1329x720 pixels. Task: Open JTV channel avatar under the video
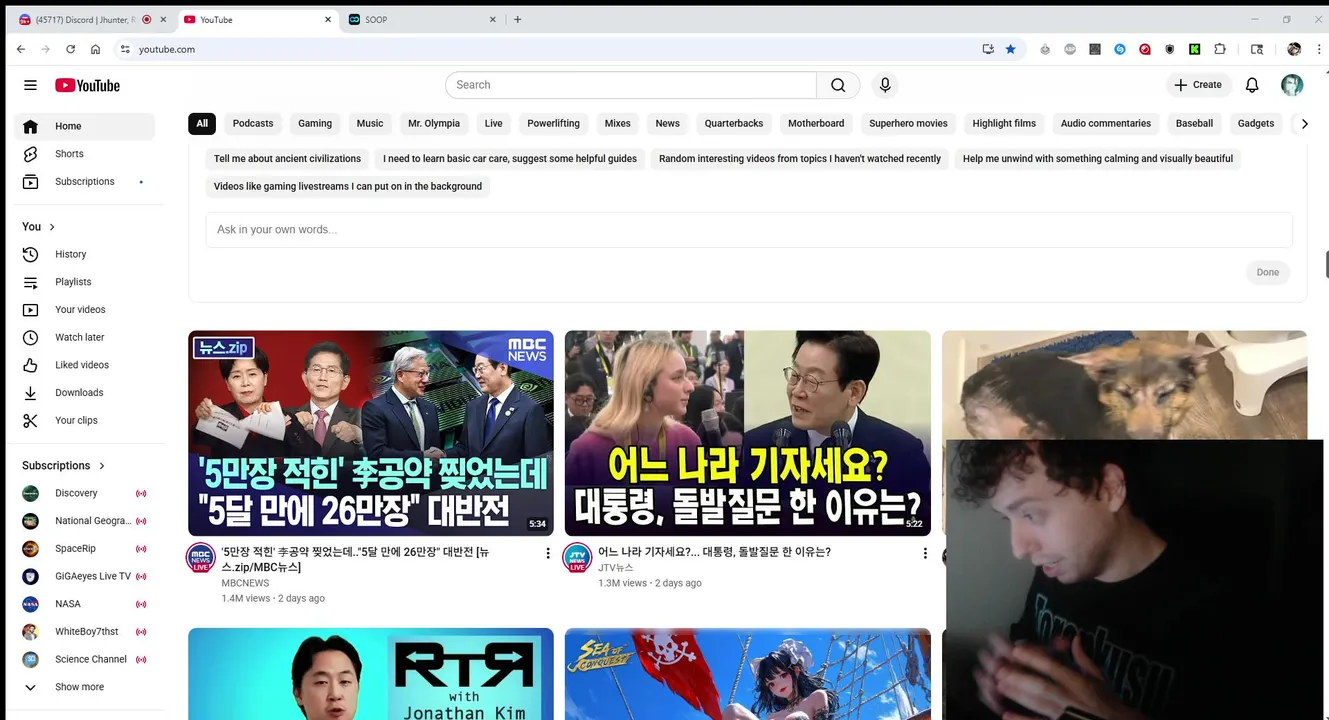pos(577,558)
